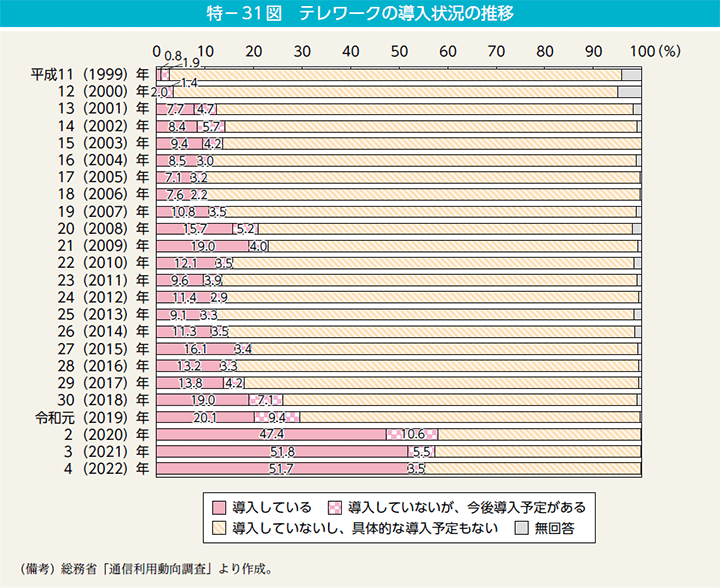Image resolution: width=720 pixels, height=588 pixels.
Task: Click the year label '21 (2009) 年'
Action: point(103,246)
